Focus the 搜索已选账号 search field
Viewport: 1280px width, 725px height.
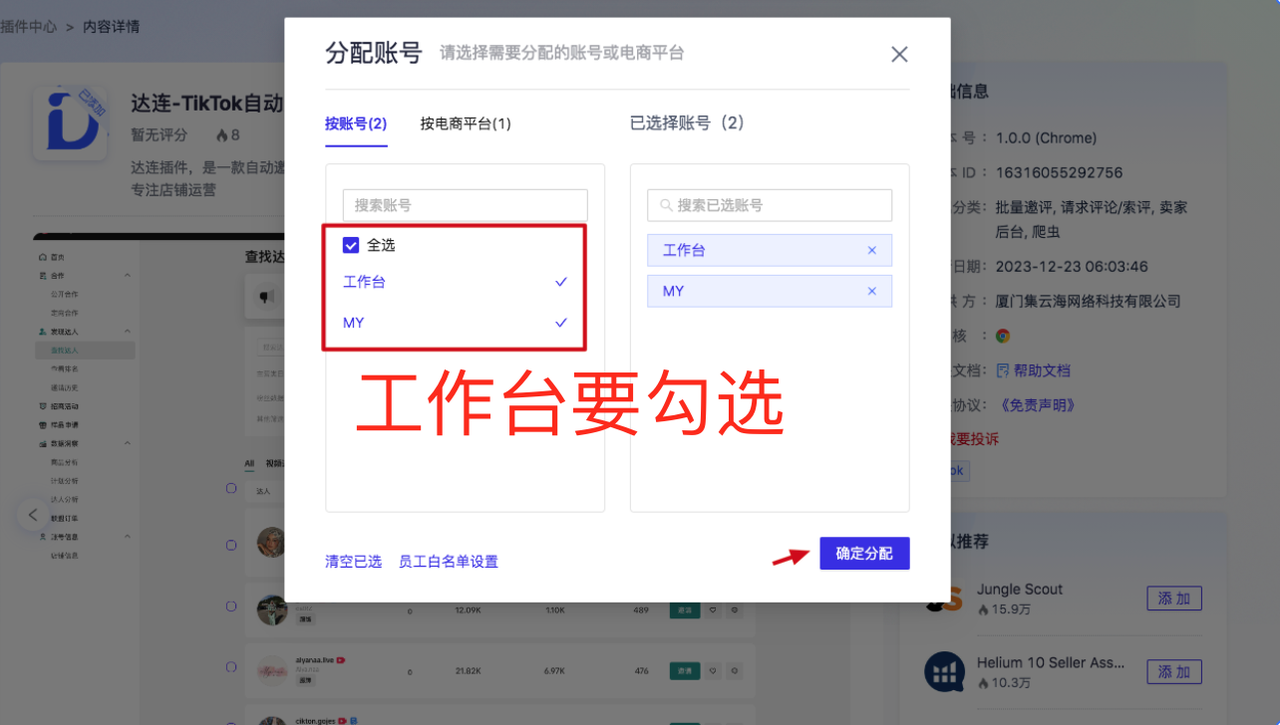click(769, 205)
